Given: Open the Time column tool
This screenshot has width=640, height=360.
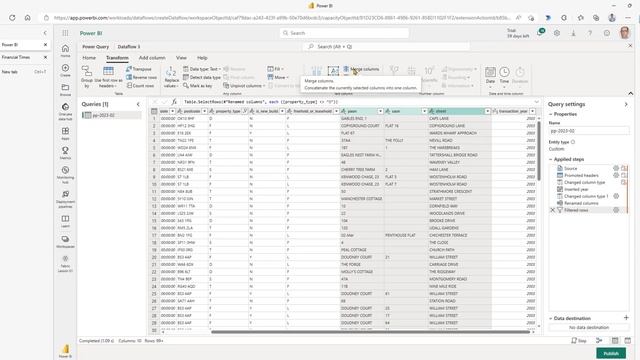Looking at the screenshot, I should pos(504,76).
